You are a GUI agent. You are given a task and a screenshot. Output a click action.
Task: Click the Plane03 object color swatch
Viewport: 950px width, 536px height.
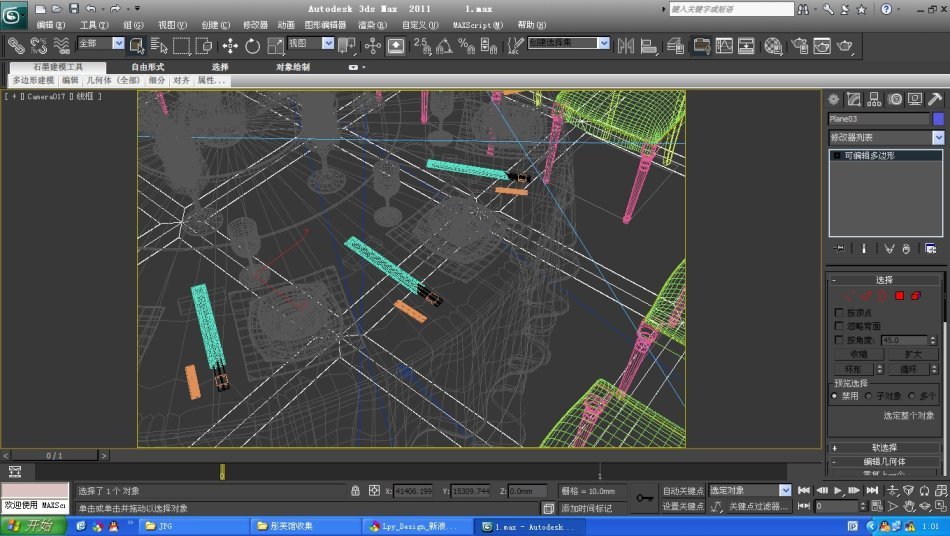938,119
